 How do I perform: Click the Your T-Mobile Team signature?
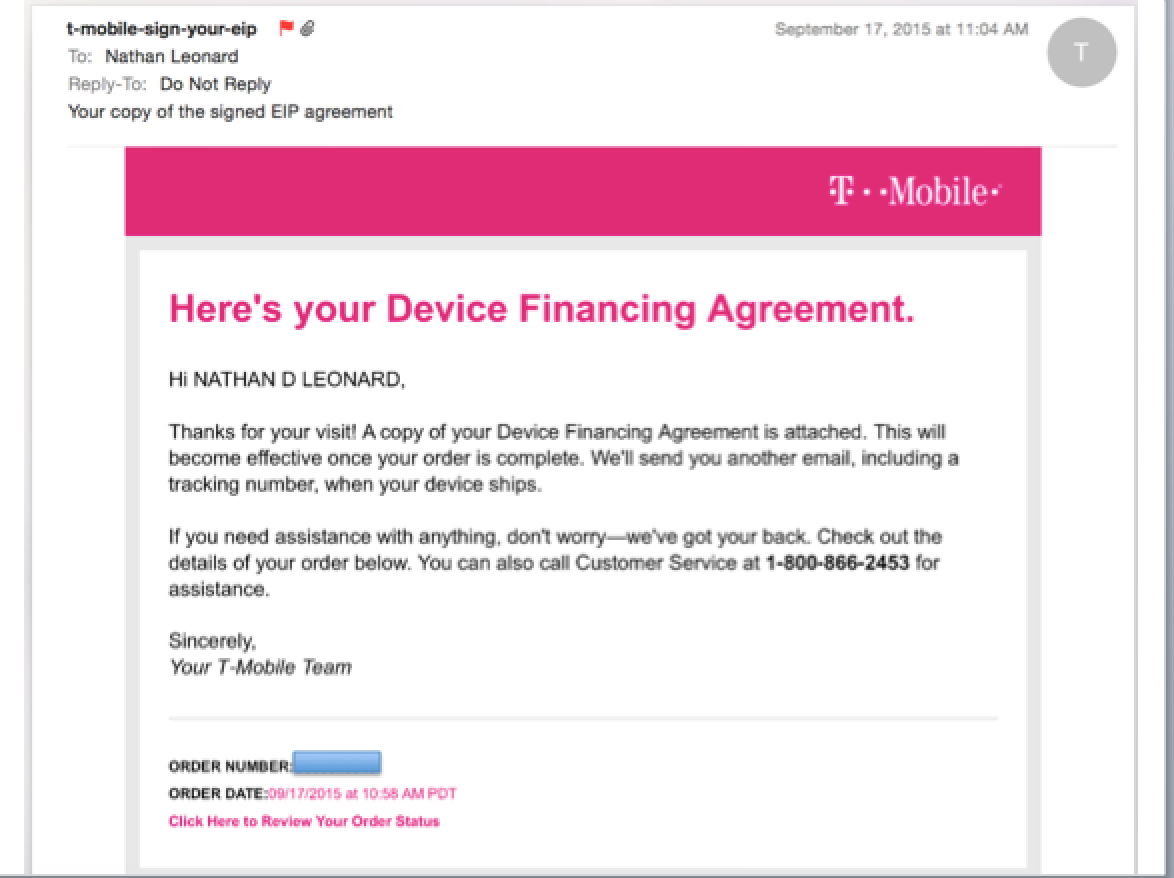[x=261, y=667]
